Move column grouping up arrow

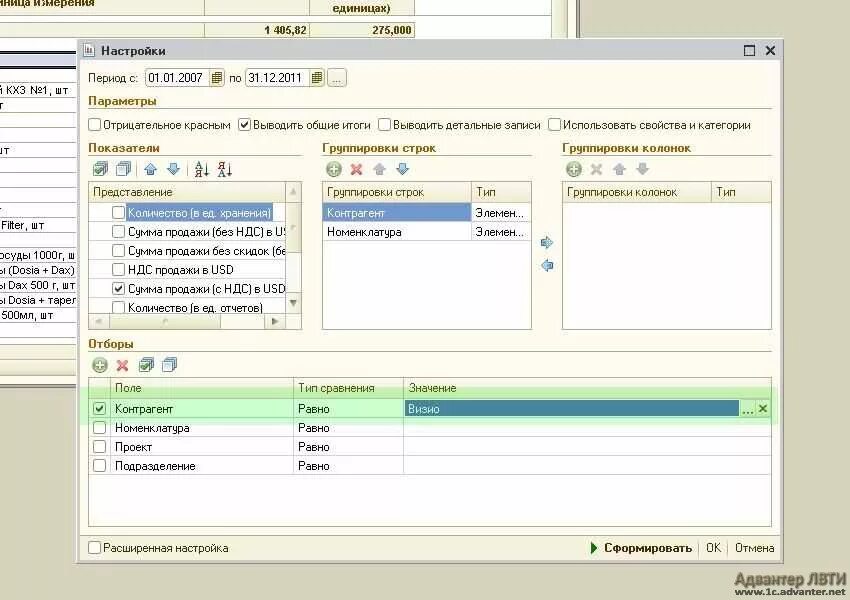pos(620,169)
